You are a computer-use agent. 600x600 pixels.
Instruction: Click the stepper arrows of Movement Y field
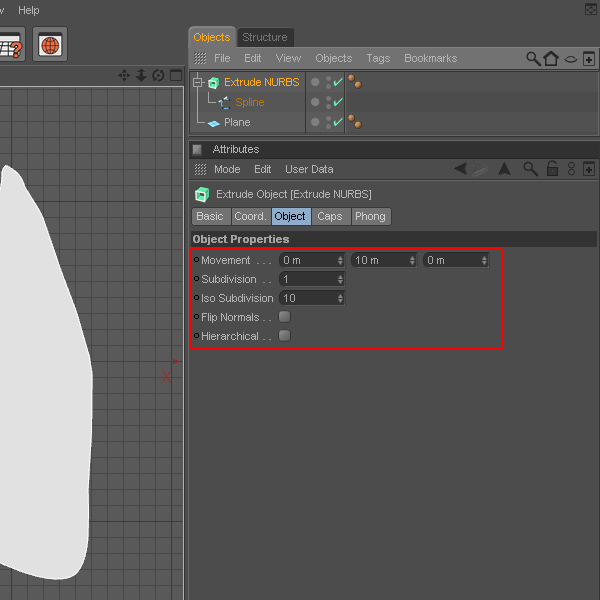[x=412, y=261]
